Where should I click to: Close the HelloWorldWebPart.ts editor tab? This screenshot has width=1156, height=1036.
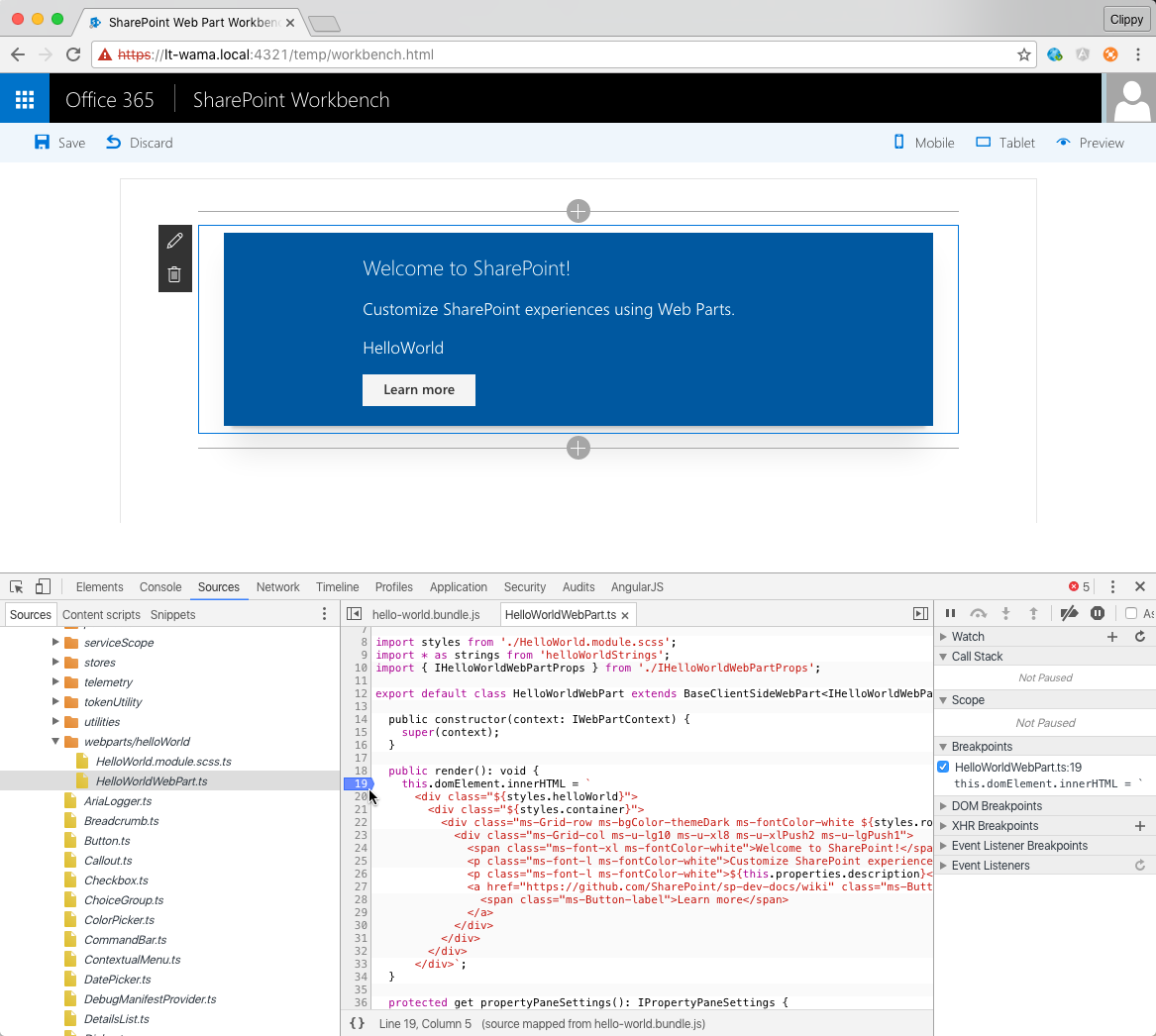625,615
